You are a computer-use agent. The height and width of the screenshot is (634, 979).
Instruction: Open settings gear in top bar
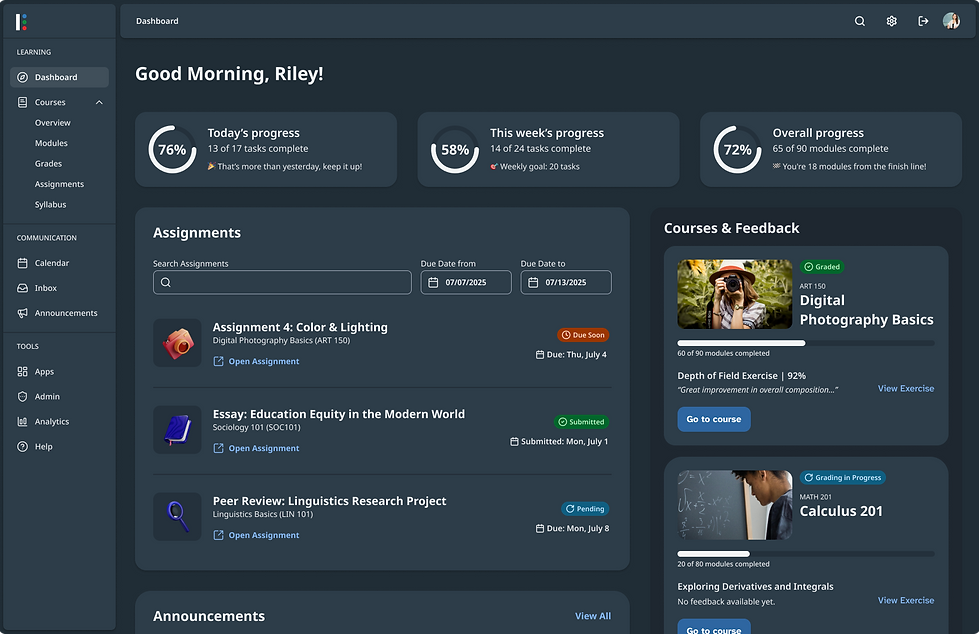point(892,21)
